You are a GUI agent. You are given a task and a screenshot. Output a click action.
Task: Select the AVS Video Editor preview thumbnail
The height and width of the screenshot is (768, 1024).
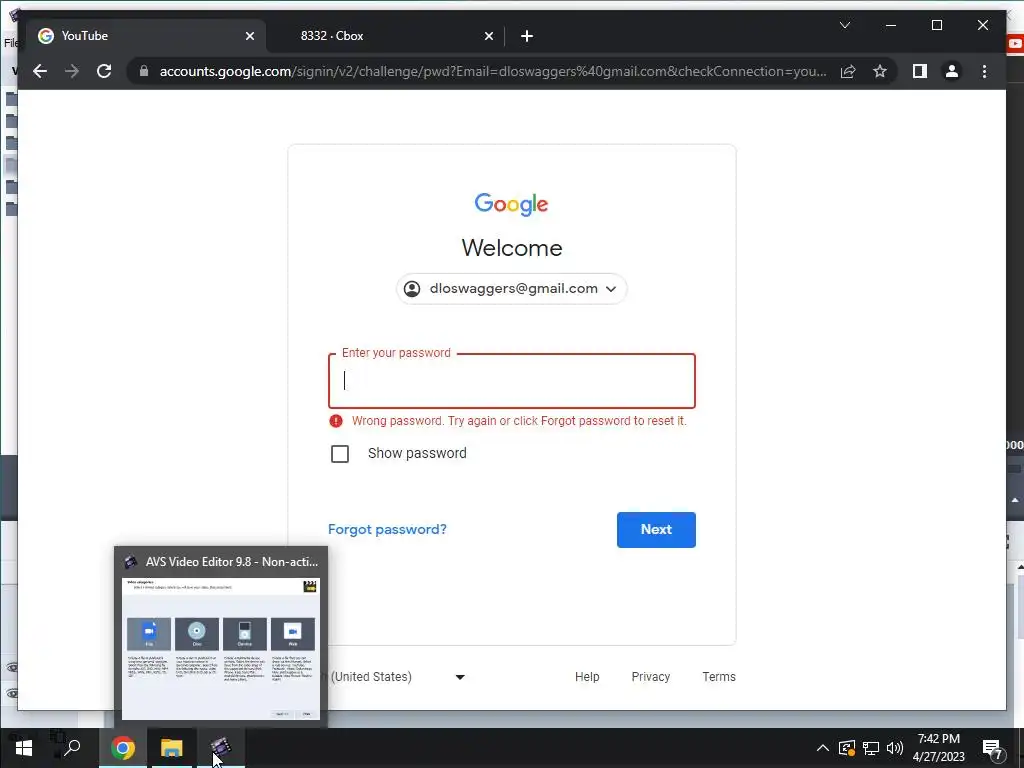pyautogui.click(x=221, y=648)
